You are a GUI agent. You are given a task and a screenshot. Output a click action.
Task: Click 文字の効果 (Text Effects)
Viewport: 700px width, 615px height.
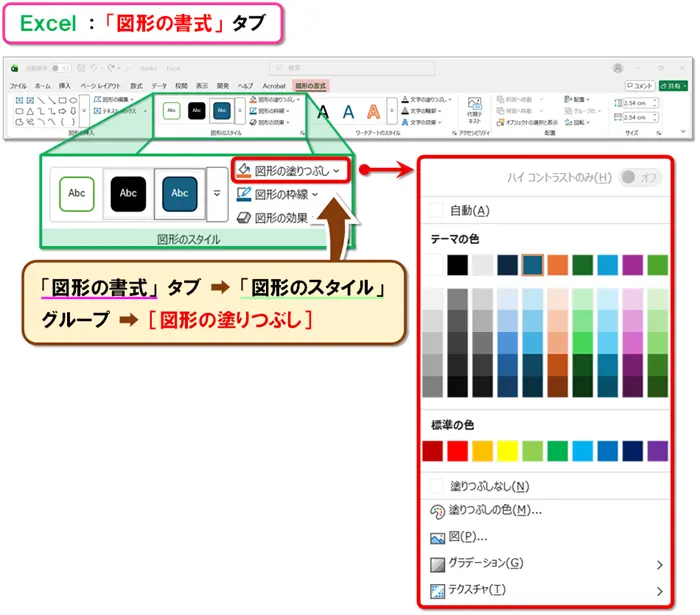(421, 122)
